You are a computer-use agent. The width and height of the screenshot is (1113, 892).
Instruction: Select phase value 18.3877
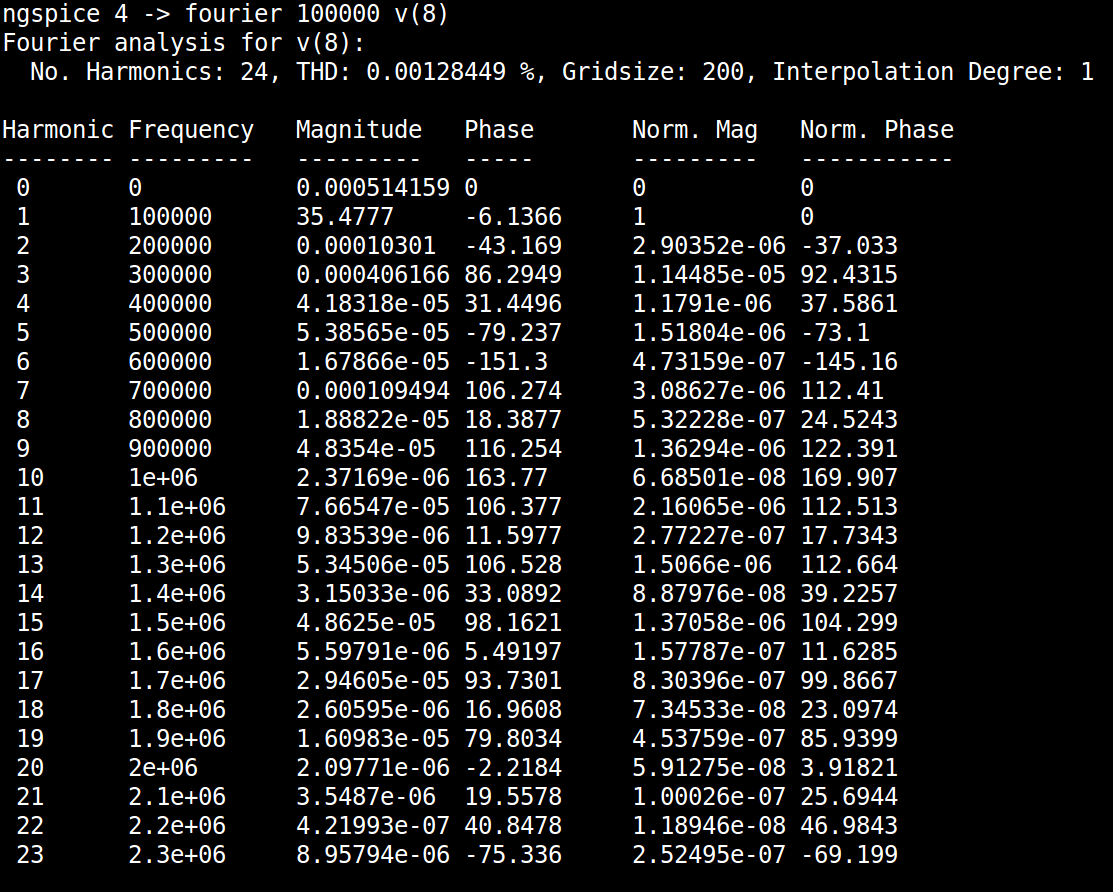pyautogui.click(x=512, y=420)
